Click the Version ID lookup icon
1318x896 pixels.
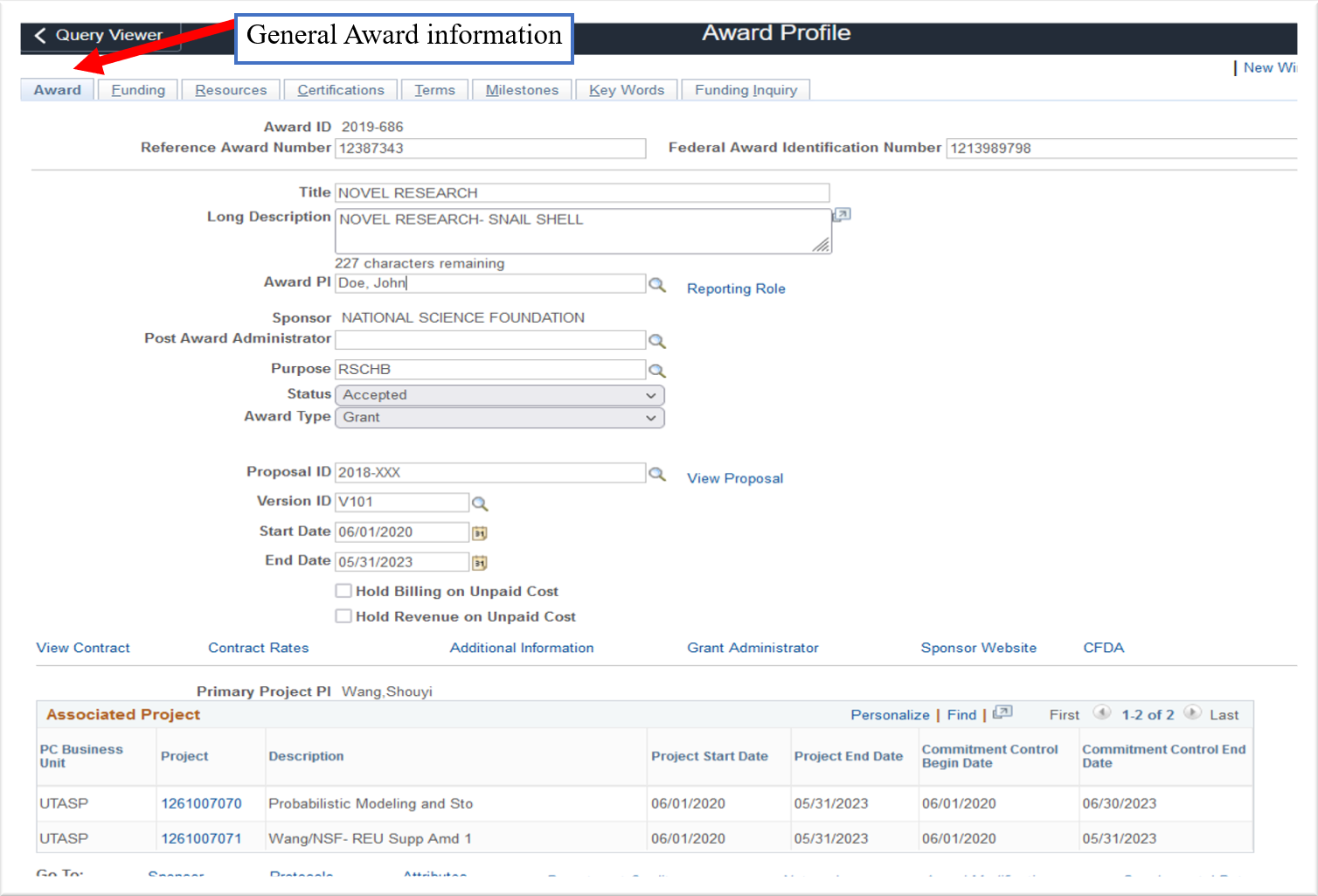[x=480, y=504]
